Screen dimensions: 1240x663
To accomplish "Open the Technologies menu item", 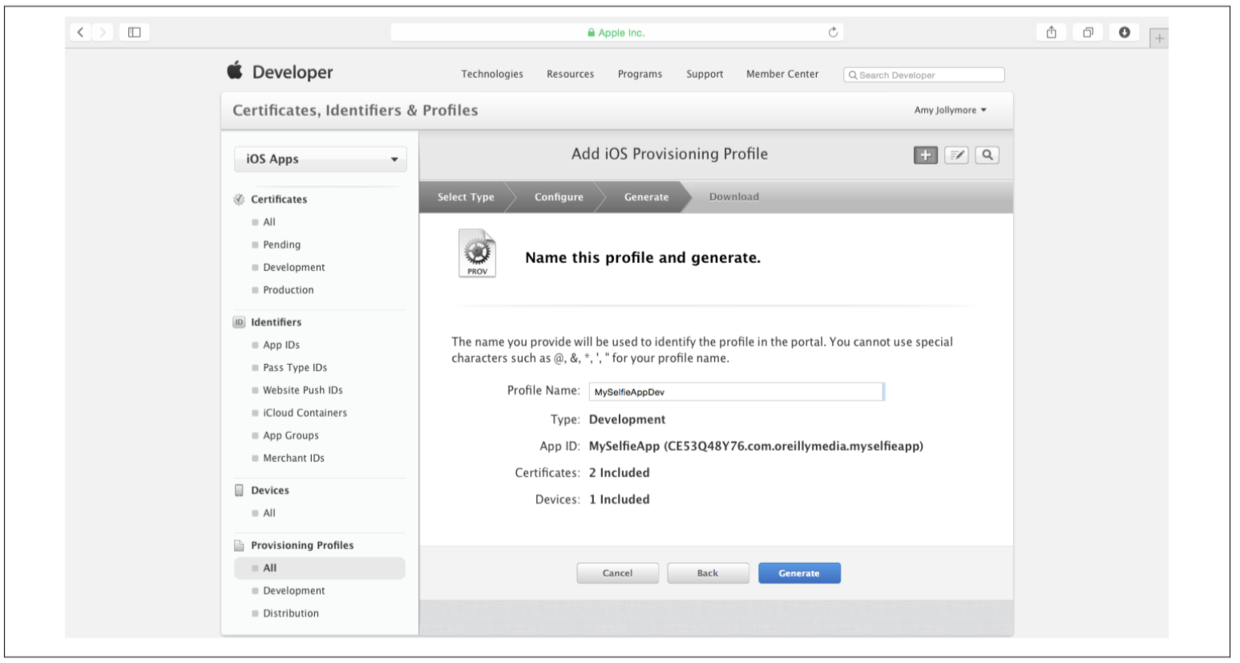I will tap(491, 74).
